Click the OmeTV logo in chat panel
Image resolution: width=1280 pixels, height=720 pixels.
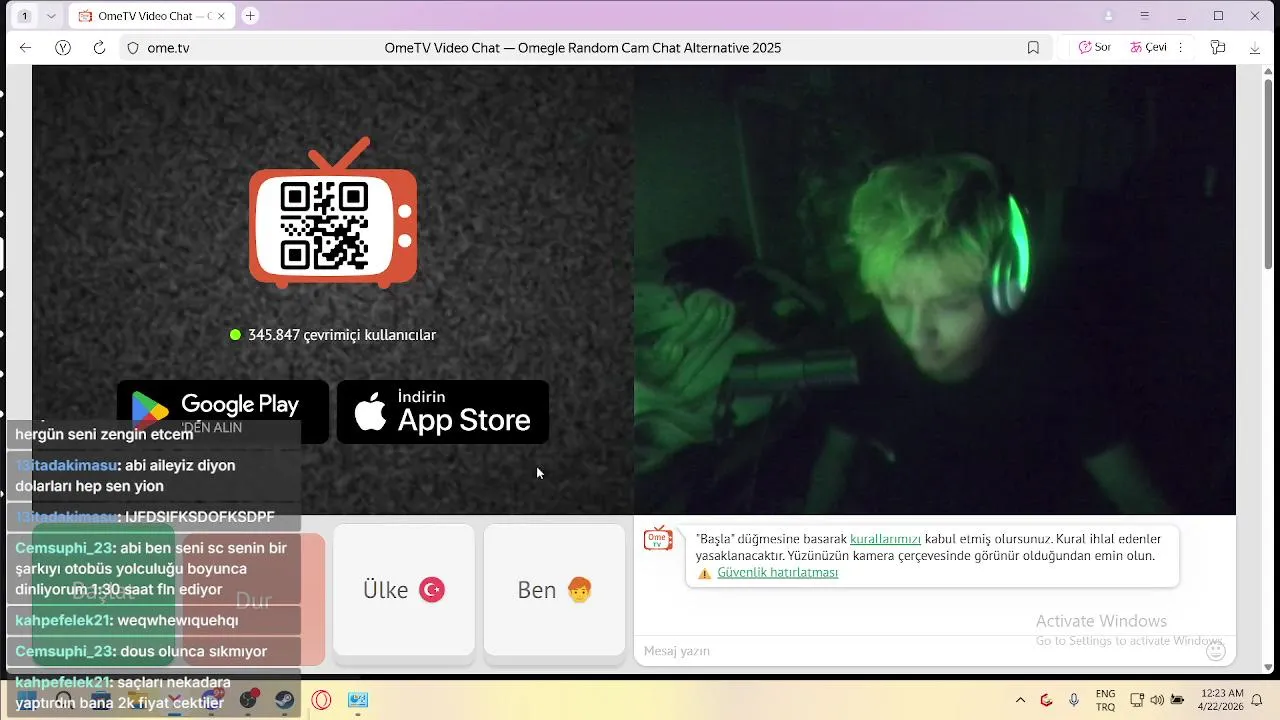[658, 540]
